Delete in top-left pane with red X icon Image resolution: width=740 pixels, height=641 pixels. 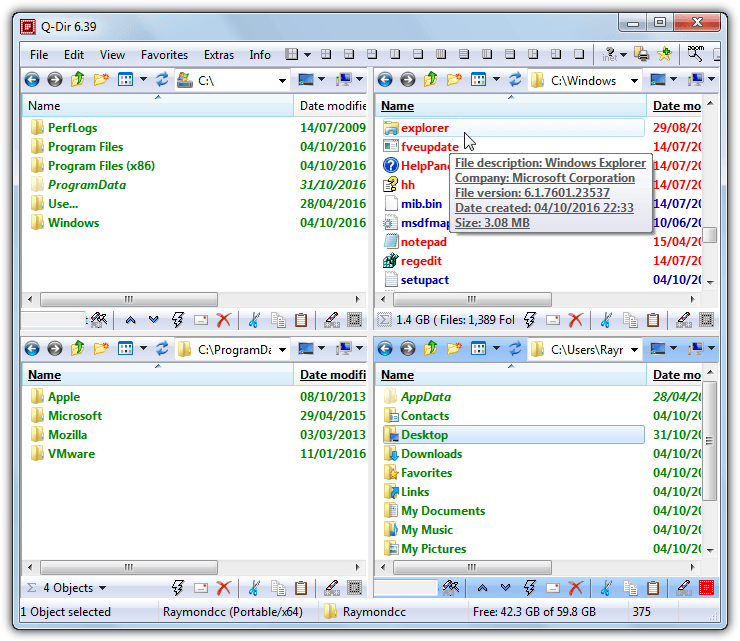click(224, 320)
